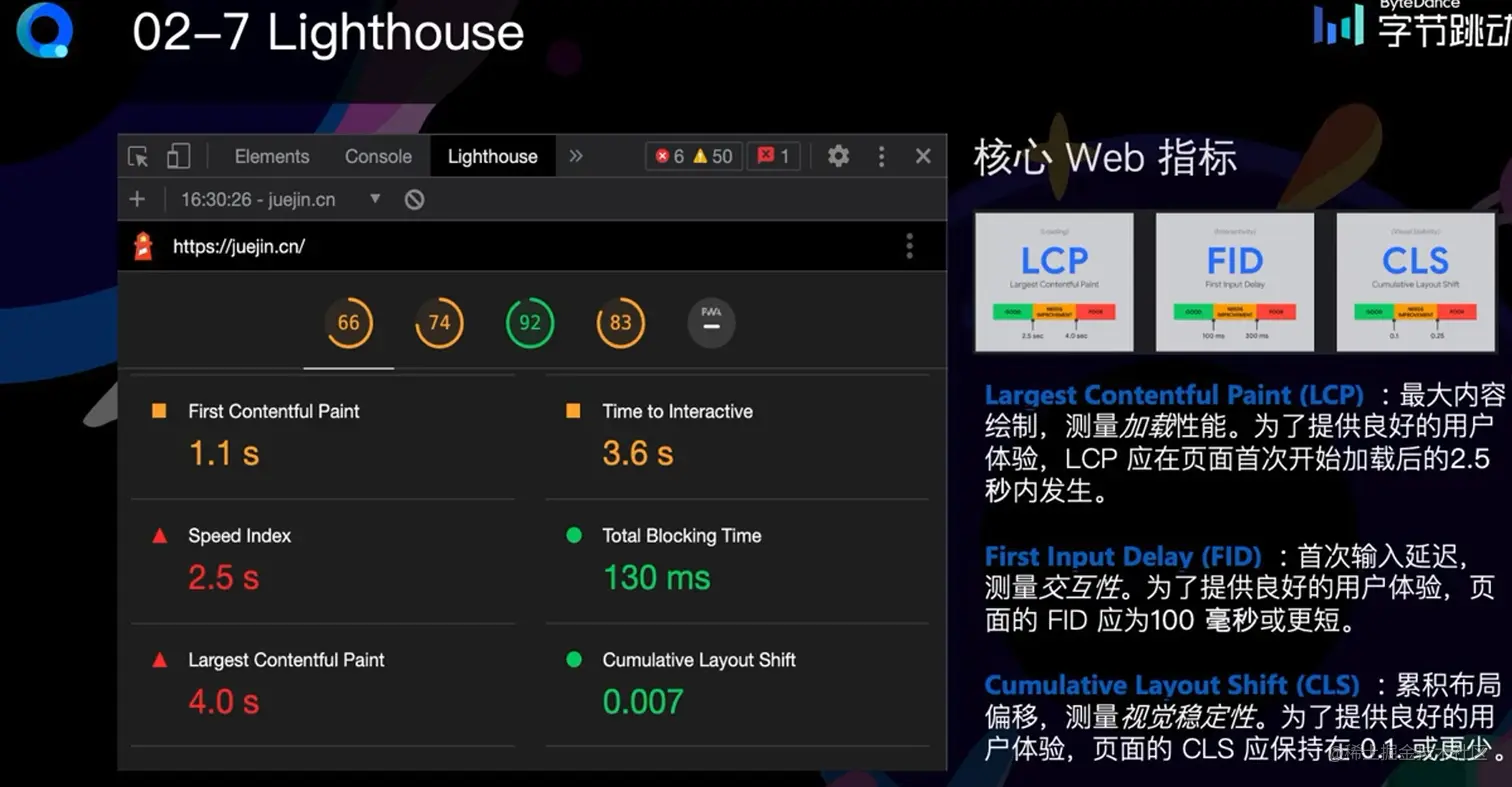Click the blue Cumulative Layout Shift (CLS) heading

(1173, 685)
